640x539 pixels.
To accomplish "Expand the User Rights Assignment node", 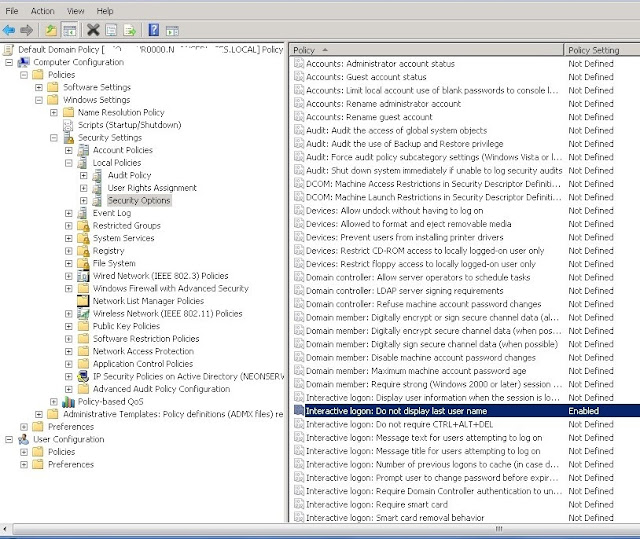I will point(84,188).
